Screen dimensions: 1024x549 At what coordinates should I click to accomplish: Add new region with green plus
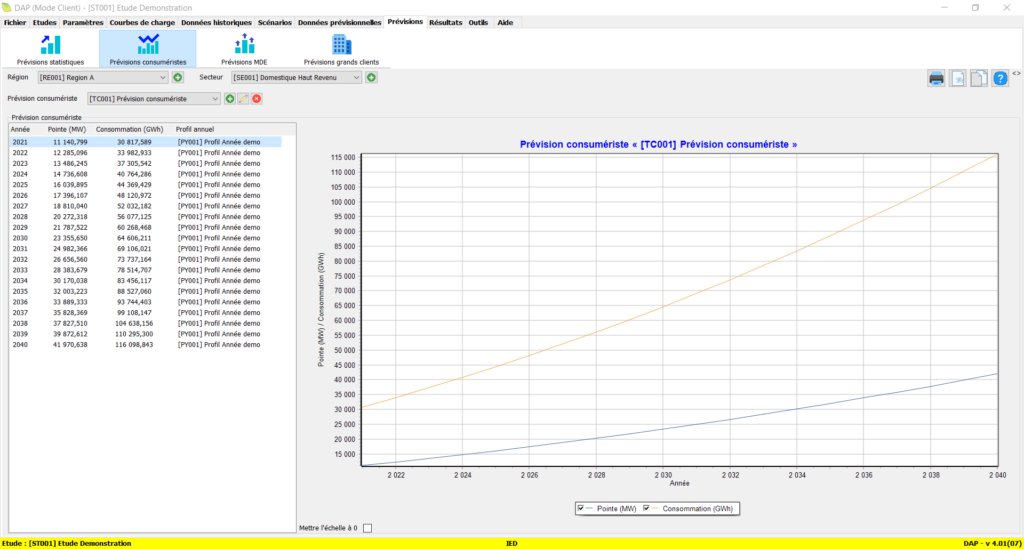178,77
